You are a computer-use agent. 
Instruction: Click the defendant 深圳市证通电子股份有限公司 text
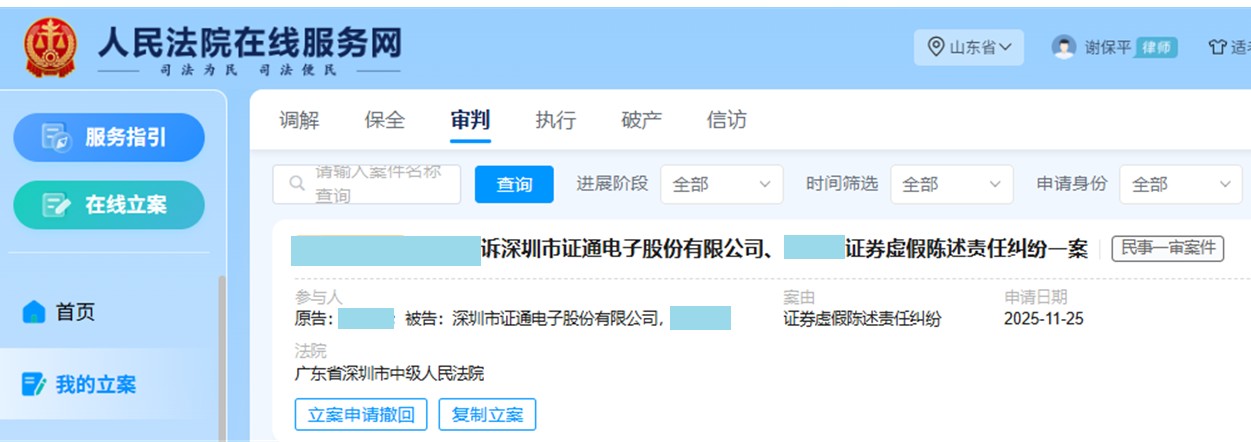(558, 320)
